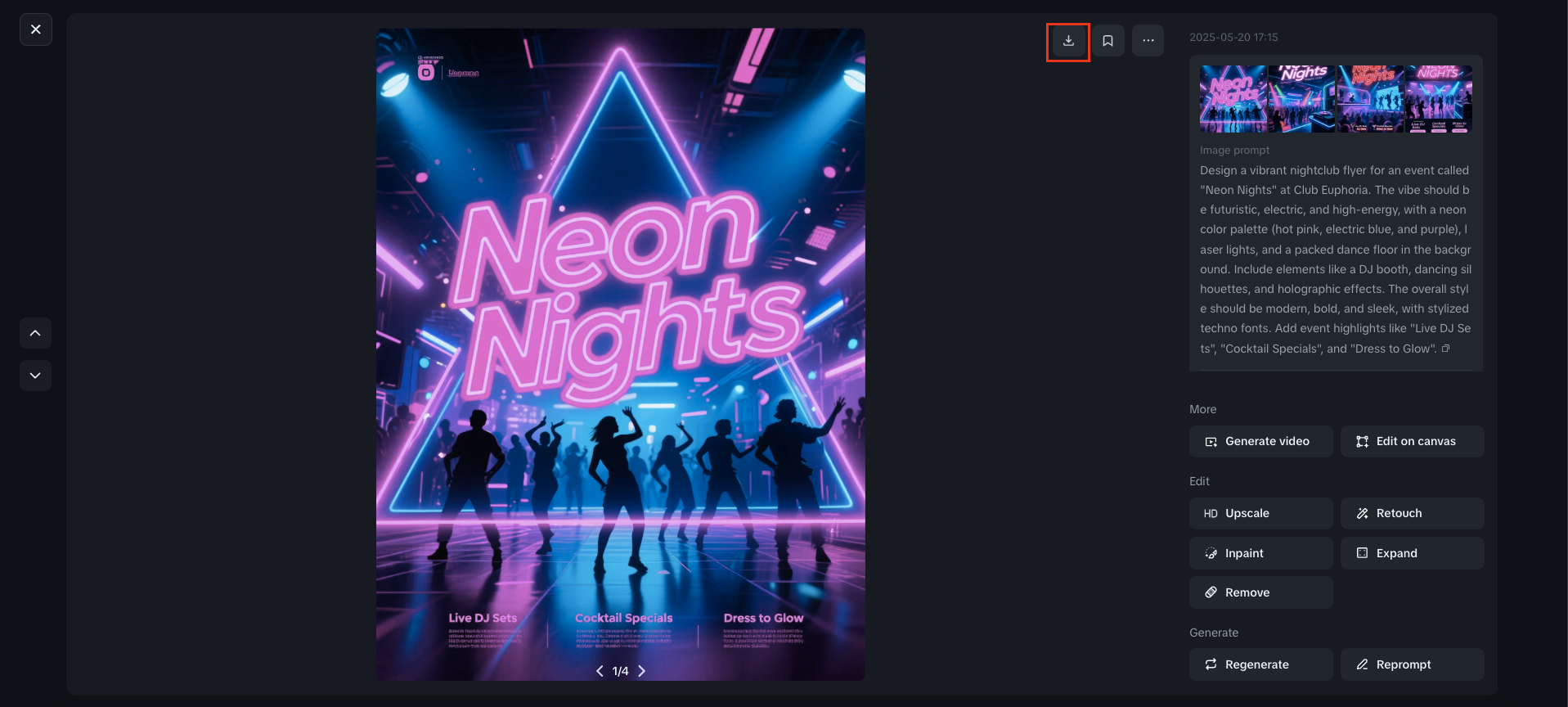The height and width of the screenshot is (707, 1568).
Task: Copy the full image prompt
Action: click(x=1446, y=348)
